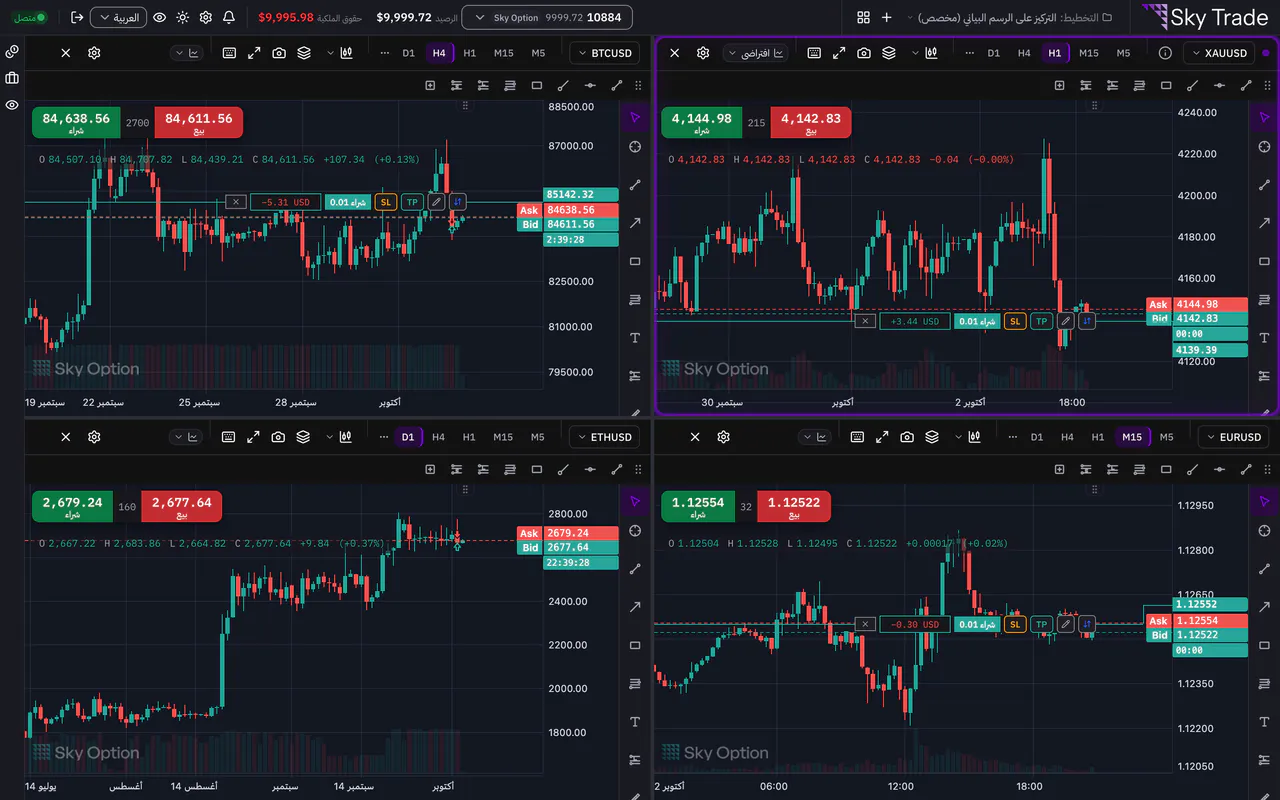This screenshot has width=1280, height=800.
Task: Open fullscreen for the XAUUSD chart
Action: coord(839,53)
